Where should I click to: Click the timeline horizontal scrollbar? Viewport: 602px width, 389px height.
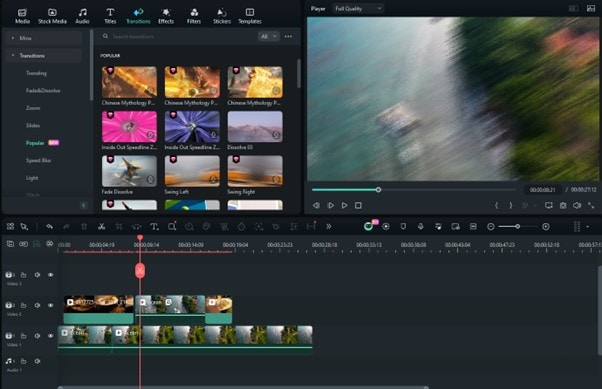point(243,387)
